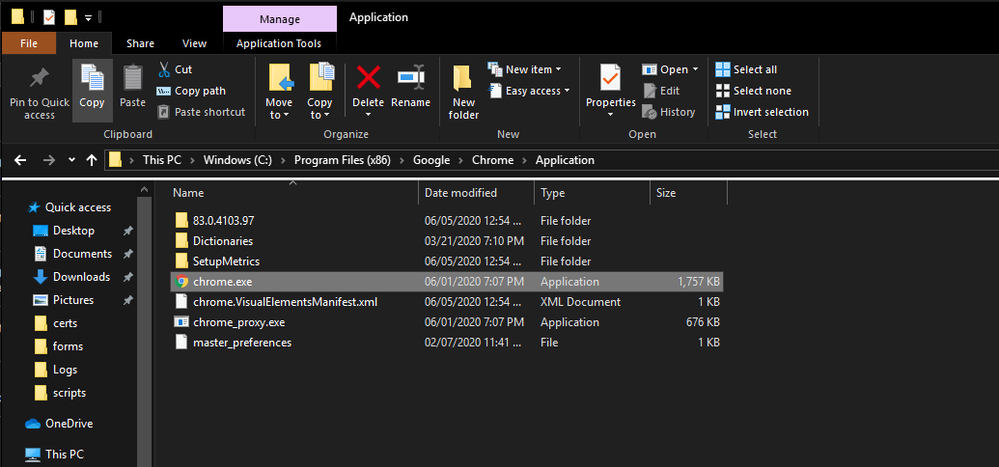Click the Cut scissors icon
The height and width of the screenshot is (467, 999).
pyautogui.click(x=164, y=69)
